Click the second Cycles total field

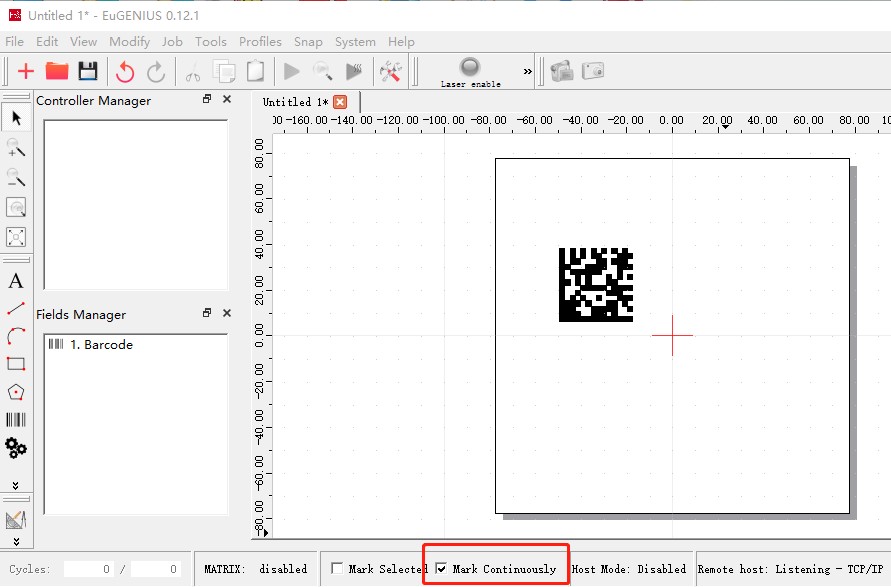pos(156,569)
